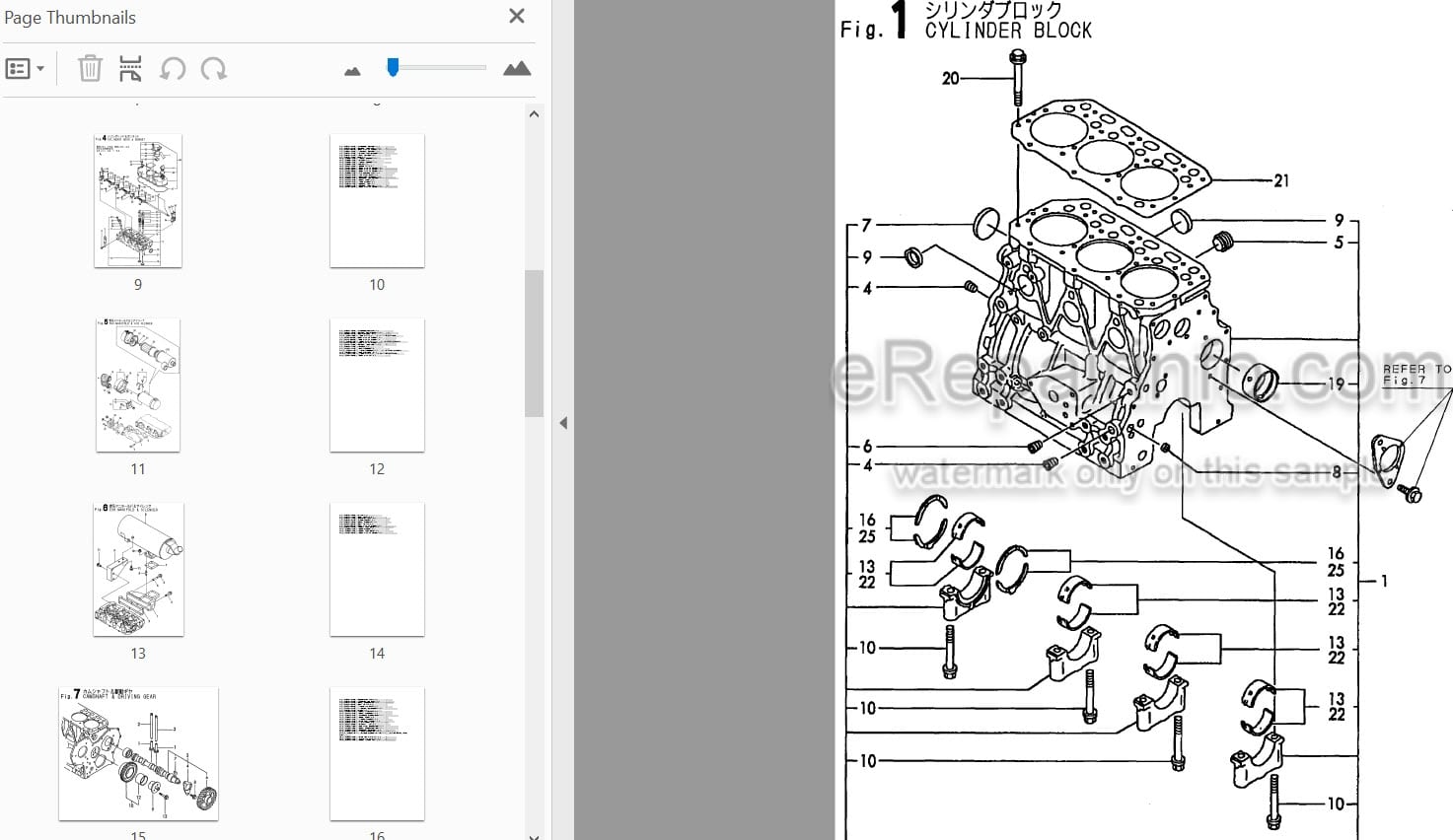
Task: Click page number label 9
Action: click(x=138, y=284)
